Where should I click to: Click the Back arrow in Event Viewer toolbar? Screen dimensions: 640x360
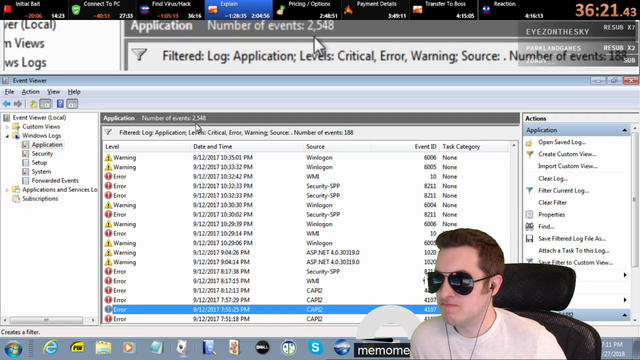tap(7, 104)
